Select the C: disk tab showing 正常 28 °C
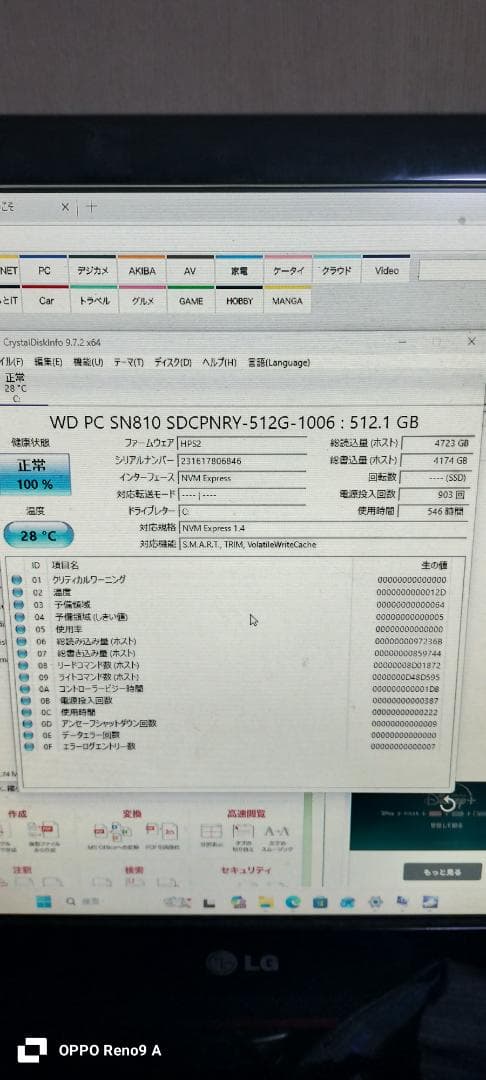The image size is (486, 1080). tap(17, 388)
